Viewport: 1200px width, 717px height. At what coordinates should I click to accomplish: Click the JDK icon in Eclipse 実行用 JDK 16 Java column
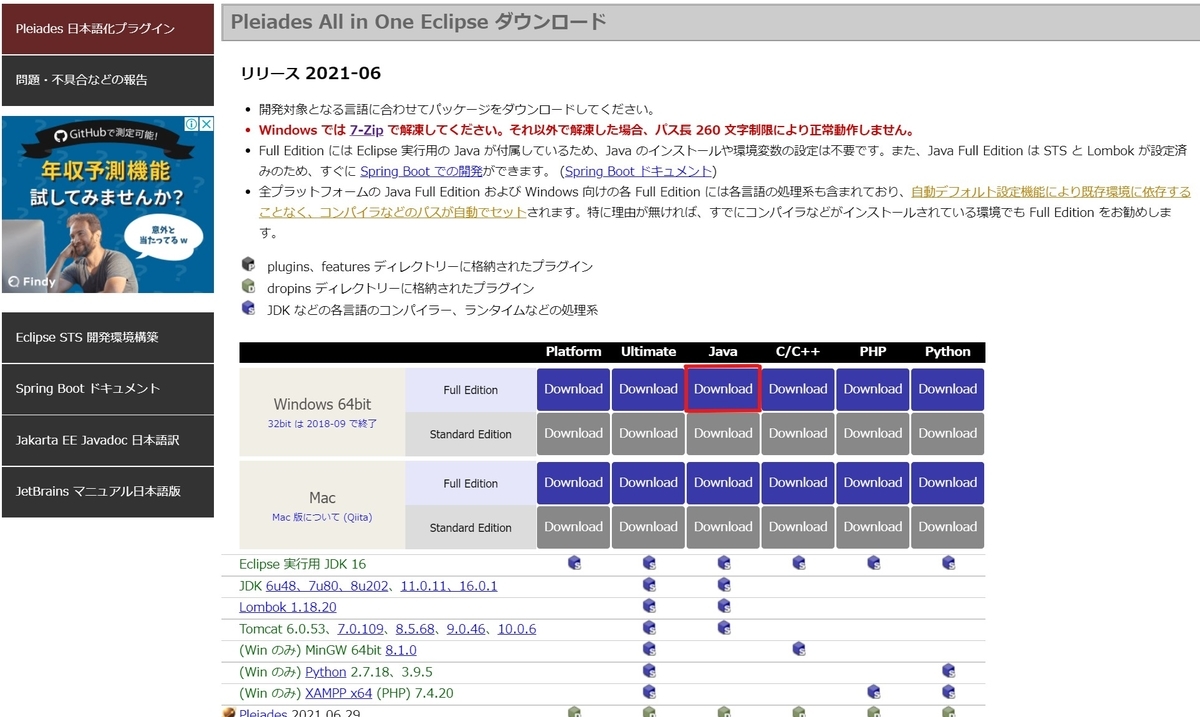[x=723, y=564]
